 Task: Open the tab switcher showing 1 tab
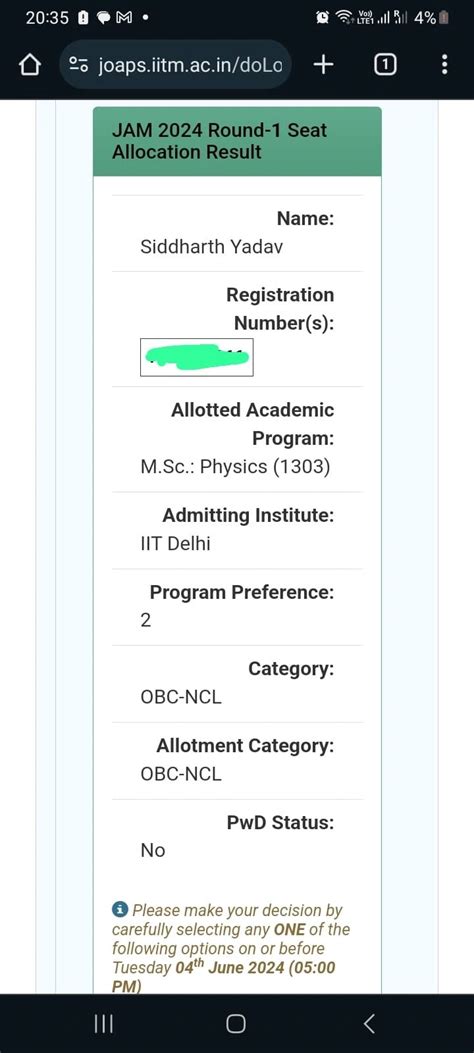coord(385,65)
